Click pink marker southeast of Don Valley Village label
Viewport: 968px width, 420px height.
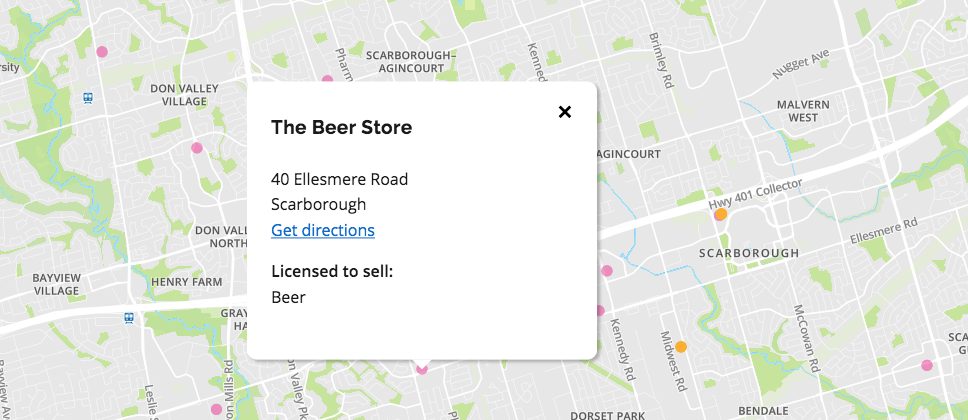(x=197, y=148)
